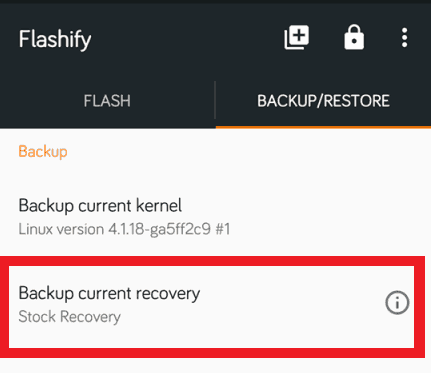Click the Flashify app title

click(x=55, y=40)
